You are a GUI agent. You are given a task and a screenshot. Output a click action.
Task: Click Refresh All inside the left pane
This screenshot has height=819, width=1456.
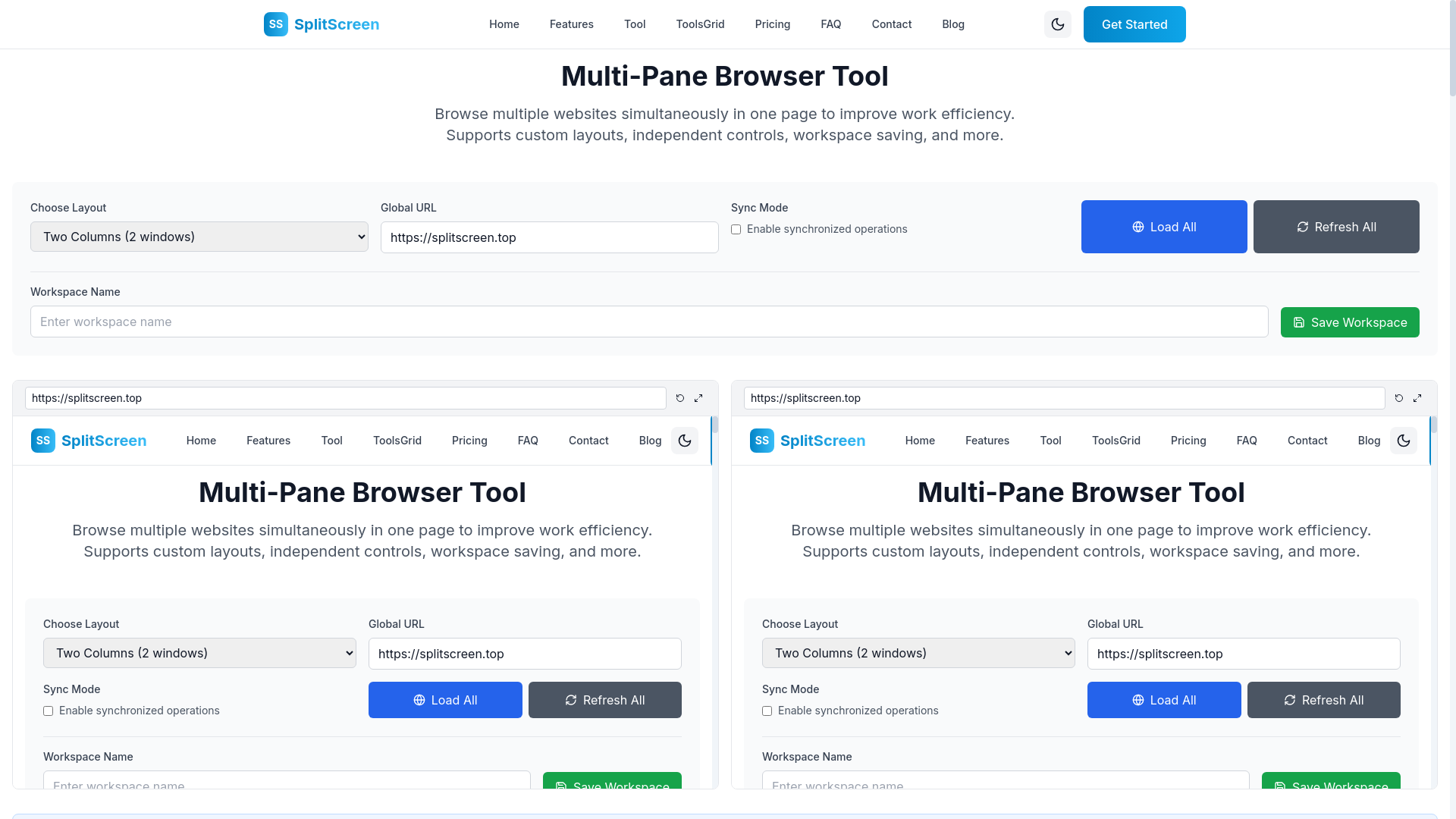click(x=605, y=700)
